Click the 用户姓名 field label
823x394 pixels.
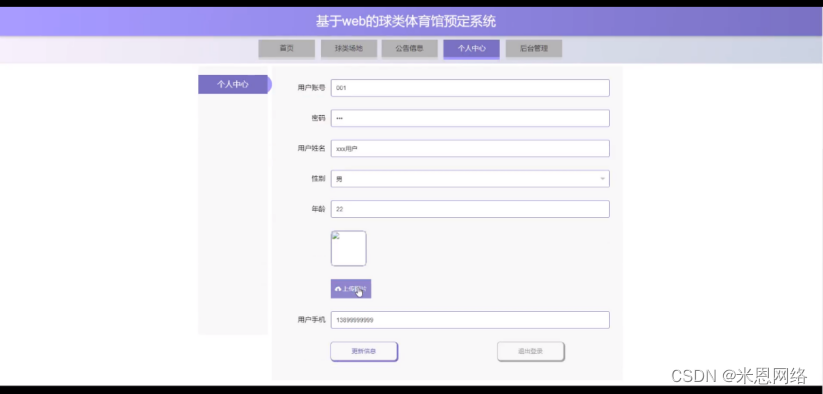(x=311, y=148)
